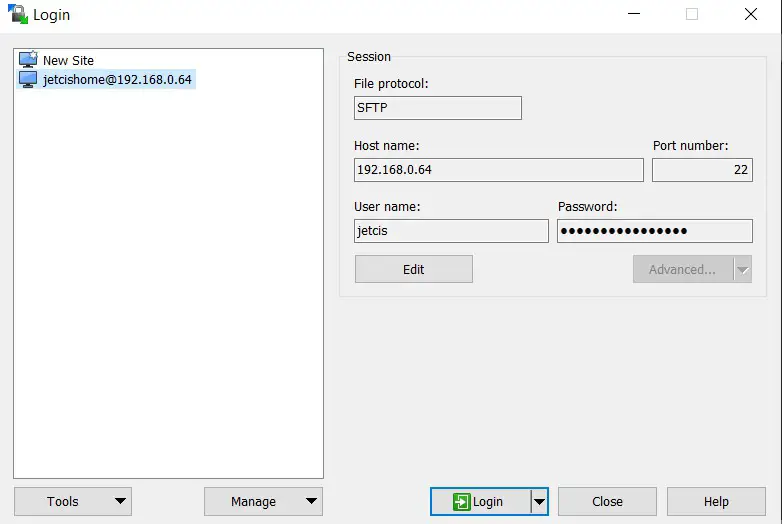The image size is (784, 524).
Task: Close the Login dialog with X
Action: pyautogui.click(x=750, y=14)
